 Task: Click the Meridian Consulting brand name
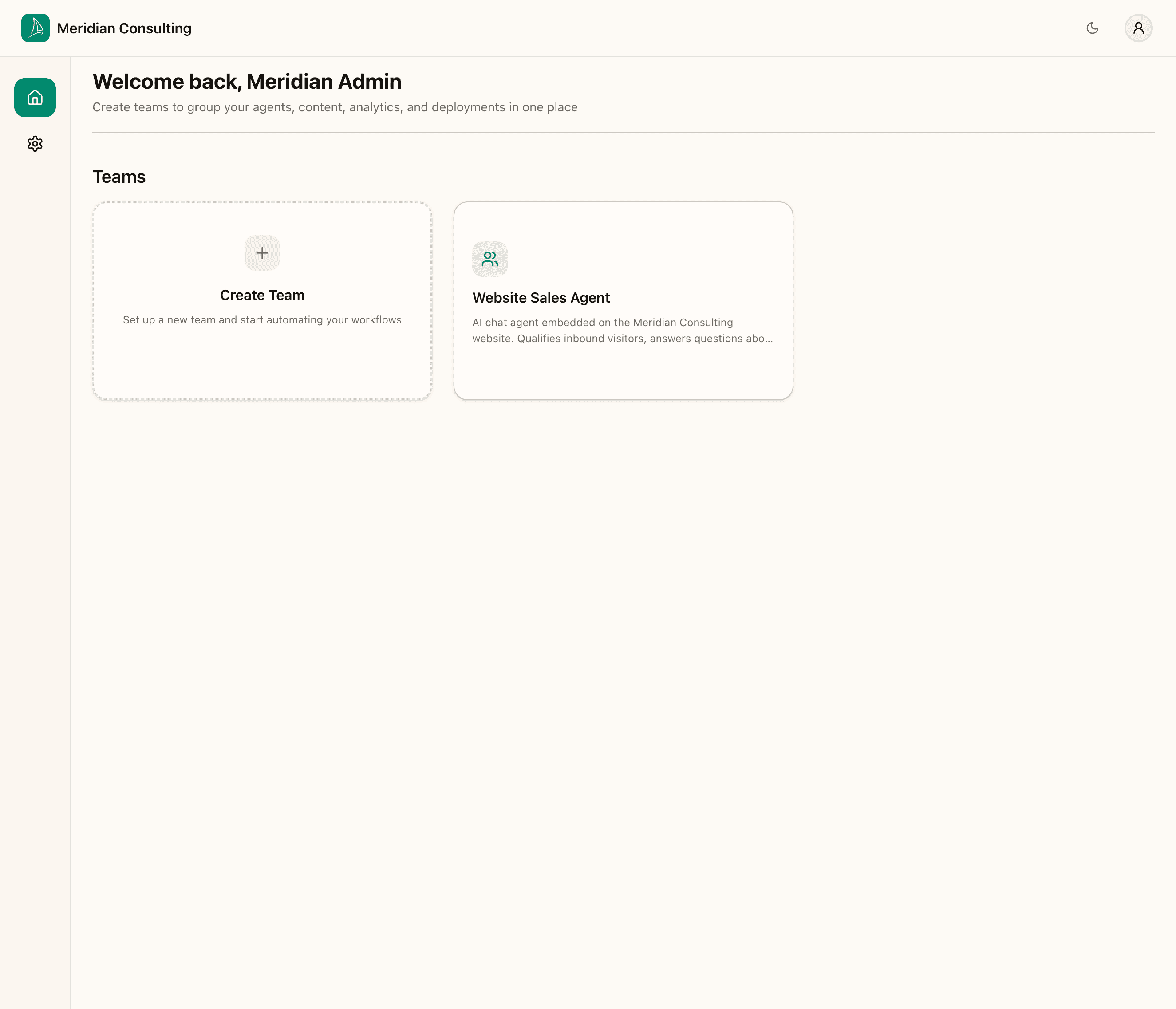click(x=124, y=28)
